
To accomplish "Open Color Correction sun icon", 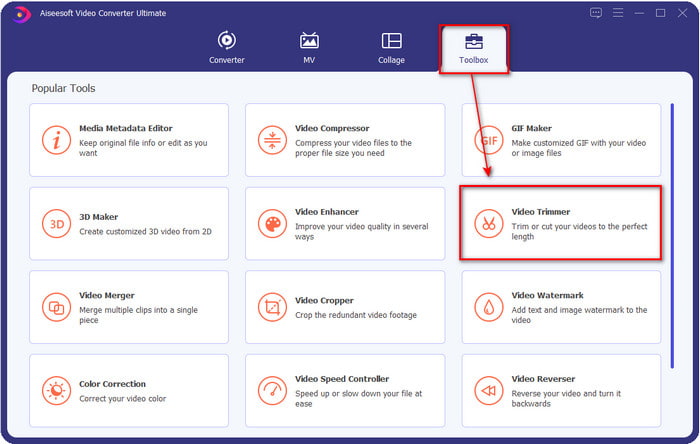I will coord(58,389).
